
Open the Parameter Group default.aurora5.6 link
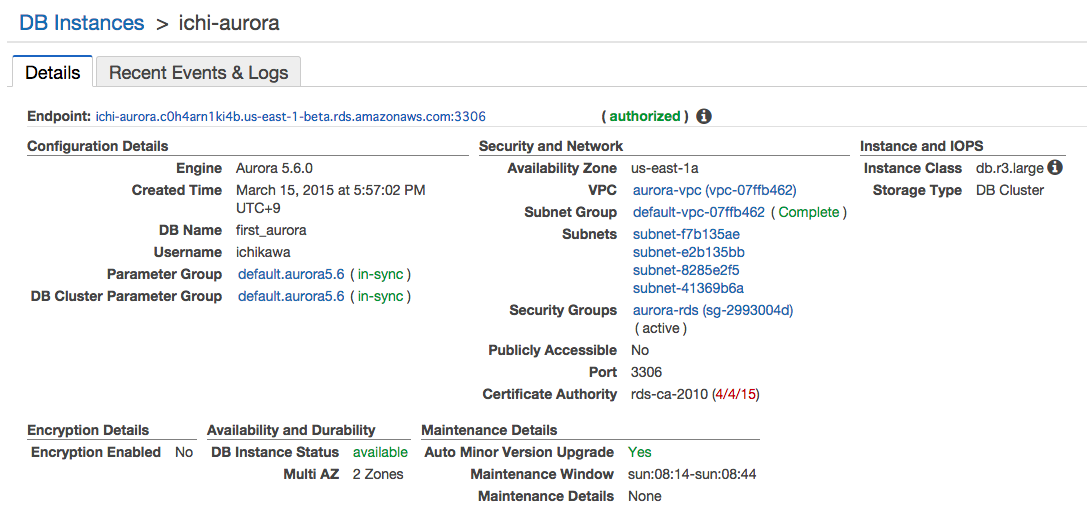click(x=291, y=274)
